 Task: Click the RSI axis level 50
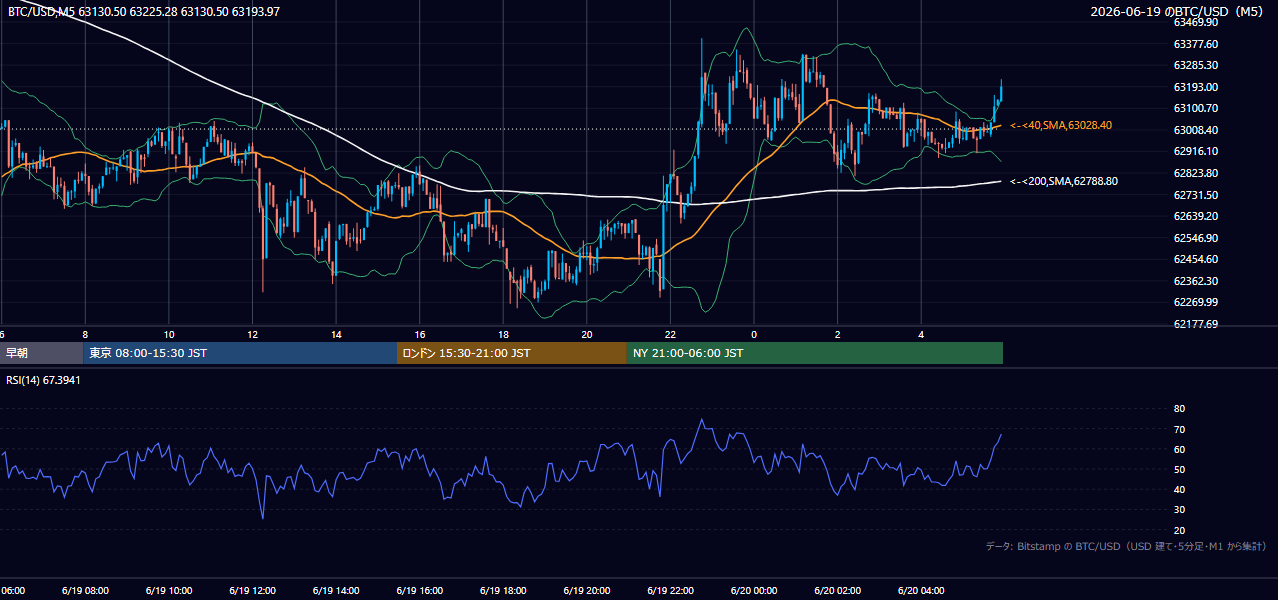tap(1179, 469)
